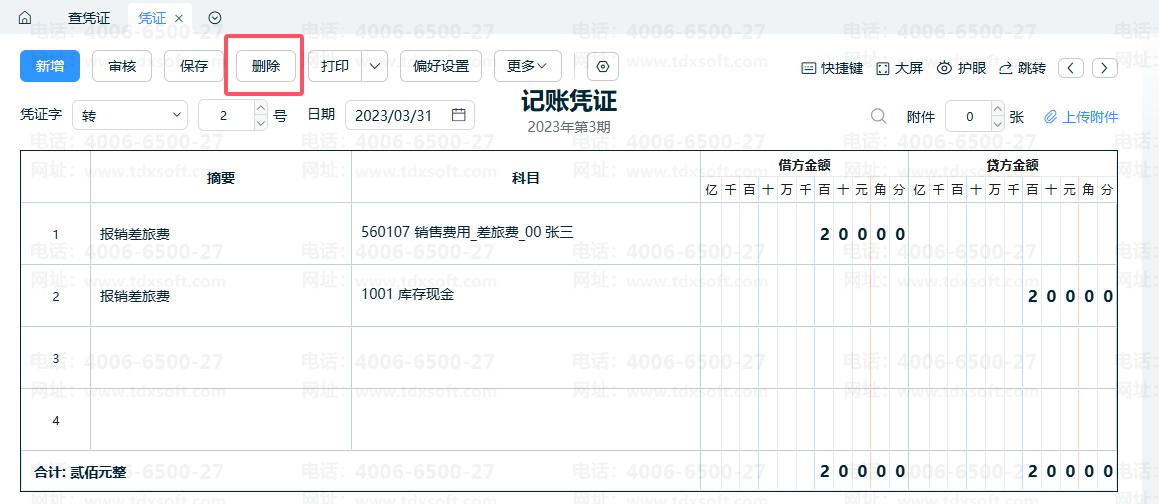Click the home icon tab
Screen dimensions: 1159x504
coord(25,18)
